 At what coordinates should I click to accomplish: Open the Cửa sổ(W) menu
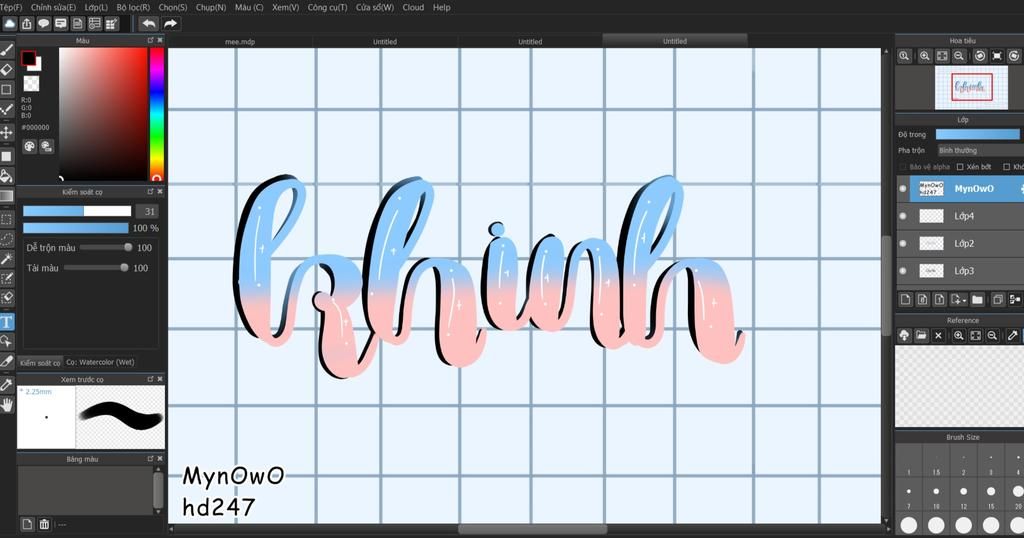click(375, 7)
